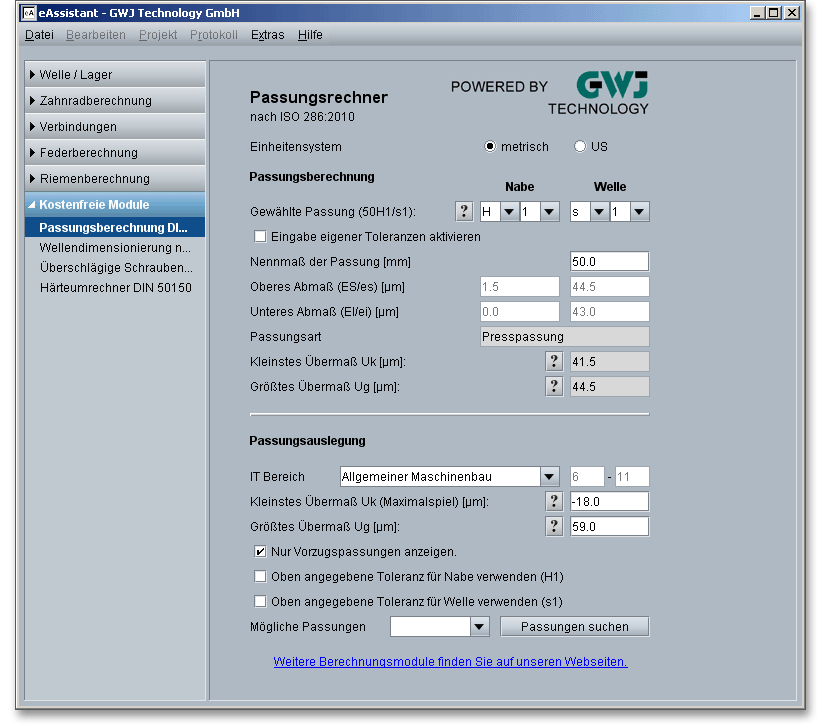Image resolution: width=821 pixels, height=725 pixels.
Task: Open the Welle letter s dropdown
Action: pyautogui.click(x=598, y=212)
